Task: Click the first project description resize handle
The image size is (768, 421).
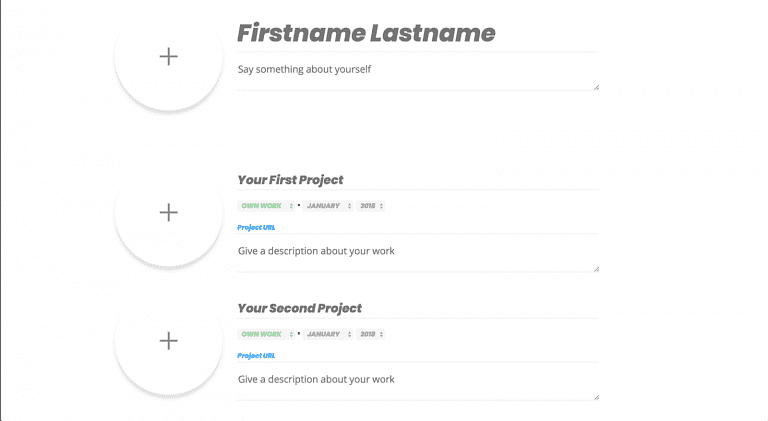Action: (x=596, y=268)
